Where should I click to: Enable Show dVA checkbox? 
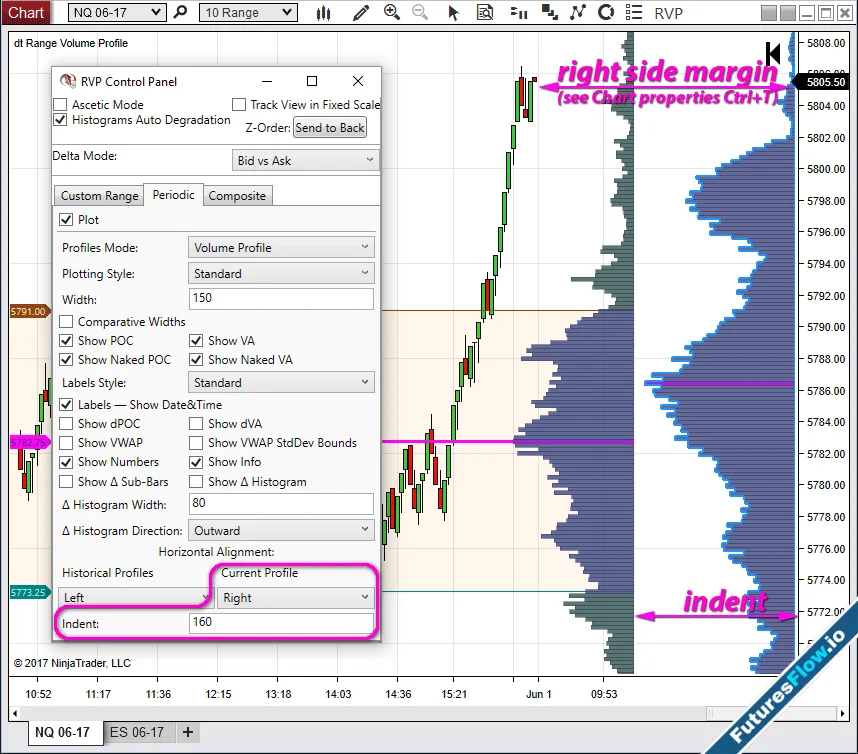(x=196, y=424)
